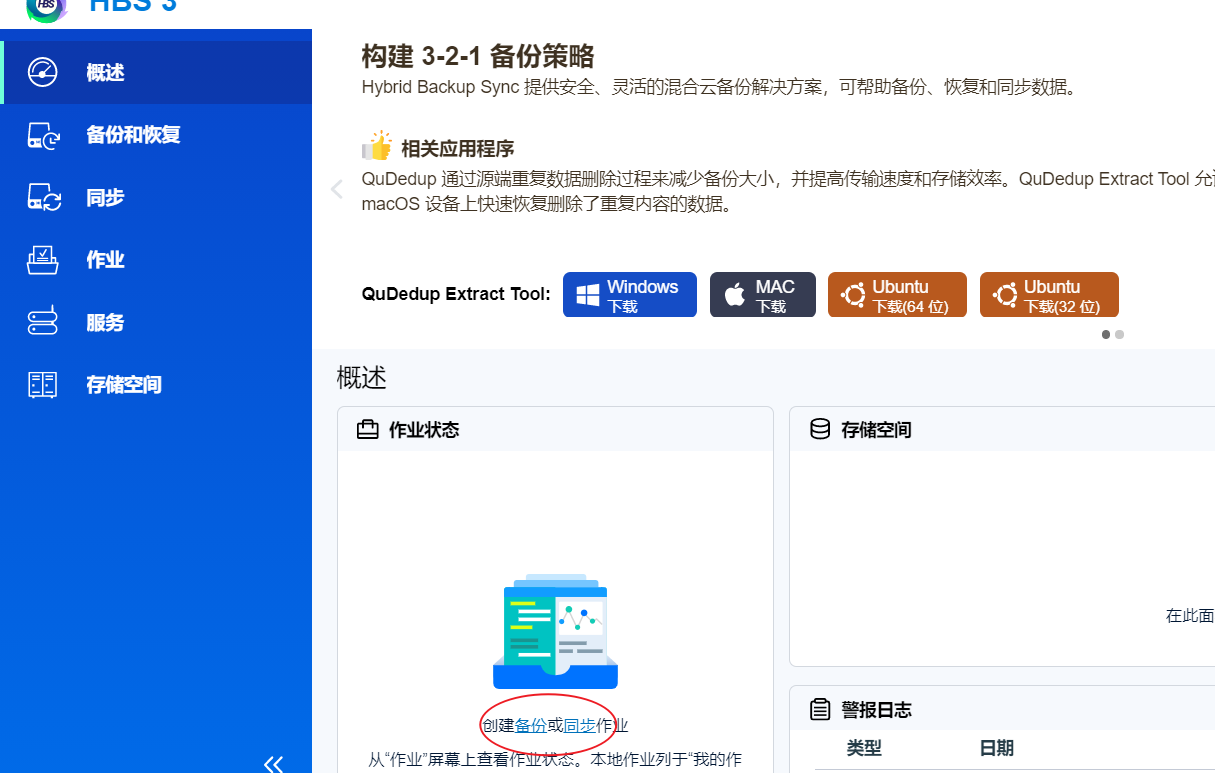
Task: Click the 概述 section heading in main area
Action: 362,378
